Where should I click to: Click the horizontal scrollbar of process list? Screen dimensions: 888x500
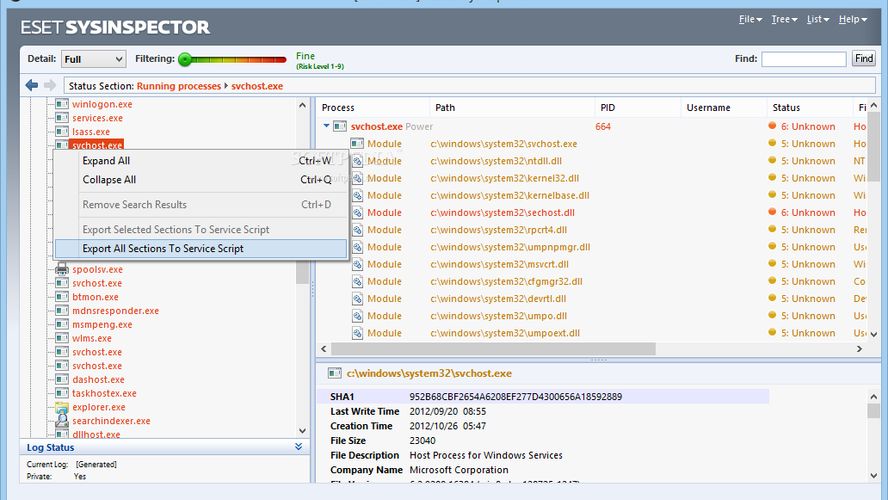point(493,349)
